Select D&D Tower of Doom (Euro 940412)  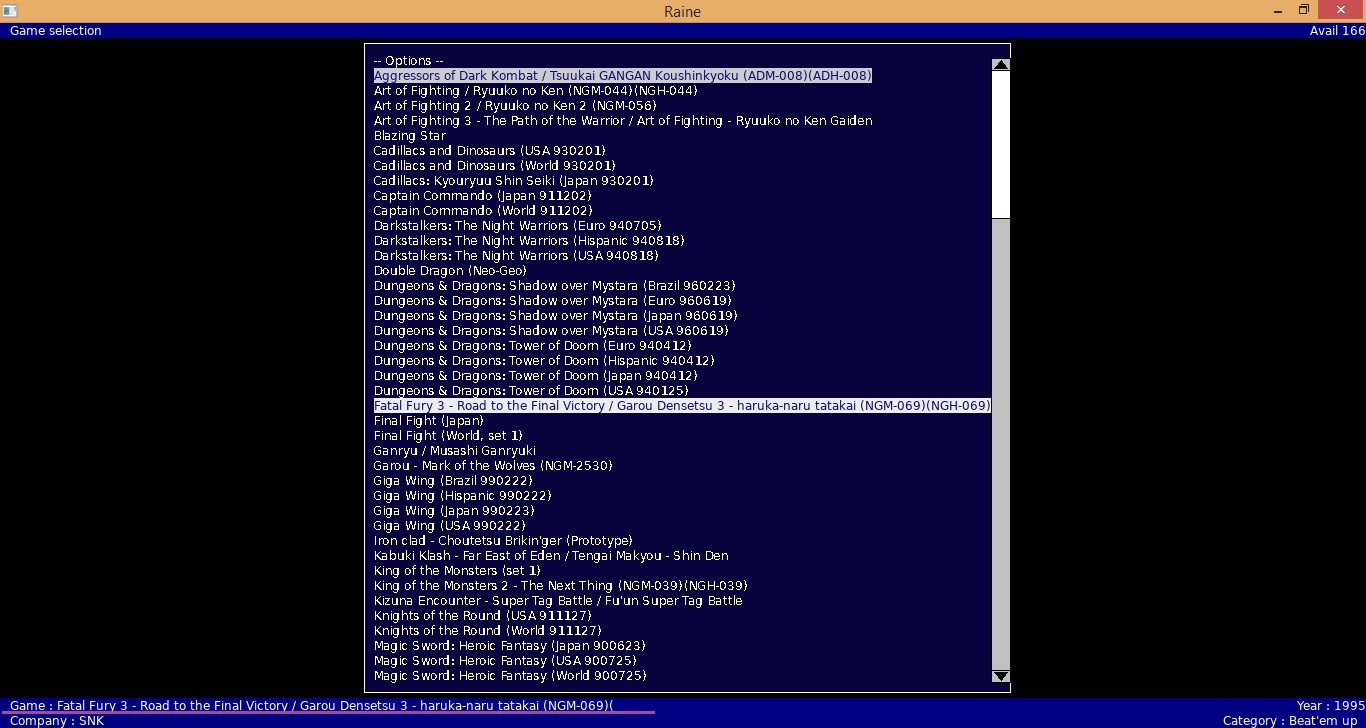[x=532, y=346]
